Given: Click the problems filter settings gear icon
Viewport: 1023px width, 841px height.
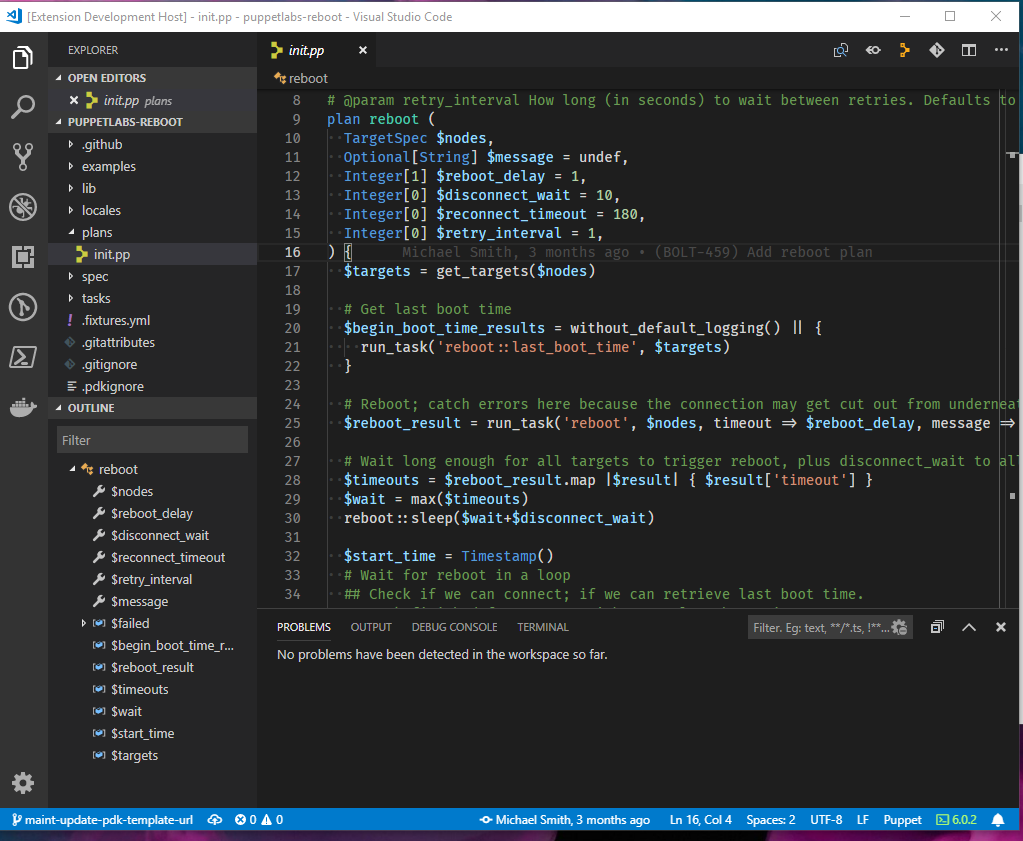Looking at the screenshot, I should [x=900, y=628].
